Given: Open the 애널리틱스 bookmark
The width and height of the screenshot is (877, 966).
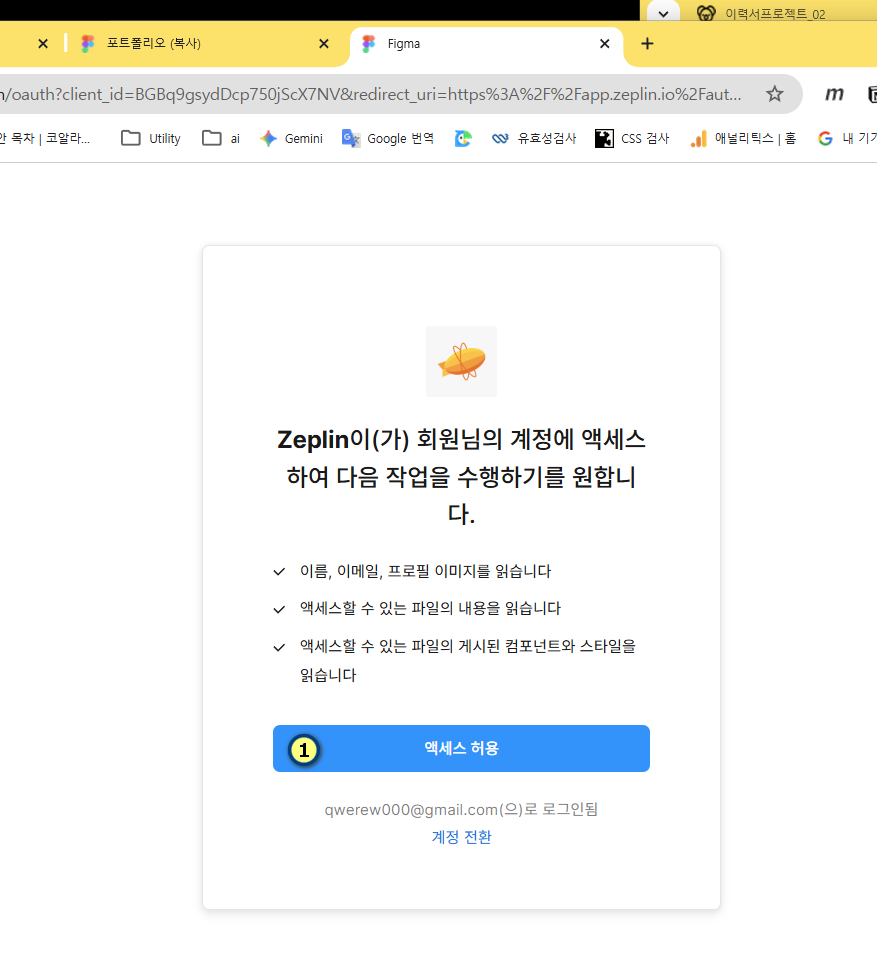Looking at the screenshot, I should pos(743,139).
